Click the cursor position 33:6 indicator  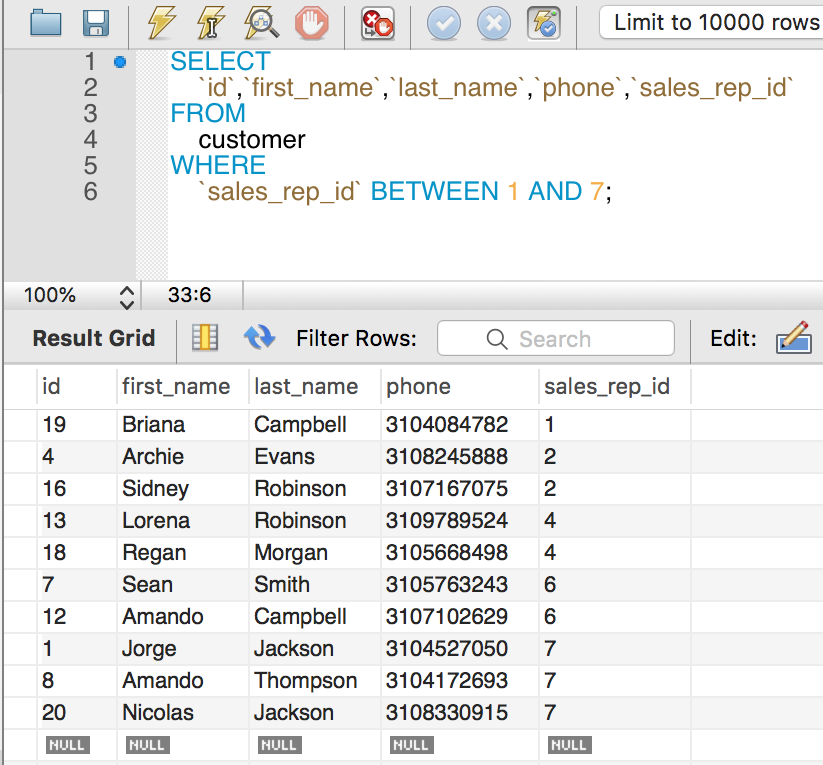[x=189, y=295]
